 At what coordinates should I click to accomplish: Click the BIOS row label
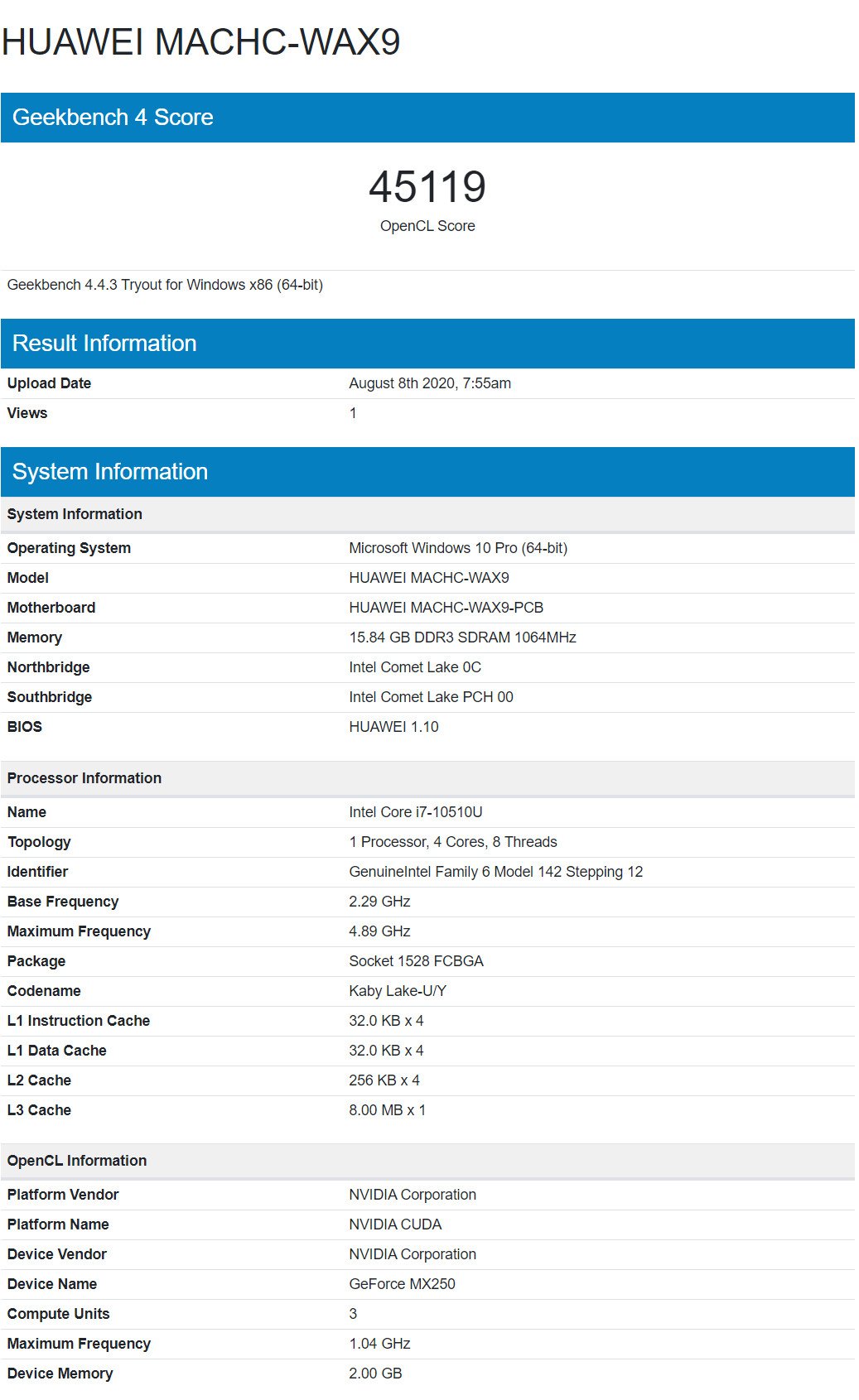click(25, 727)
